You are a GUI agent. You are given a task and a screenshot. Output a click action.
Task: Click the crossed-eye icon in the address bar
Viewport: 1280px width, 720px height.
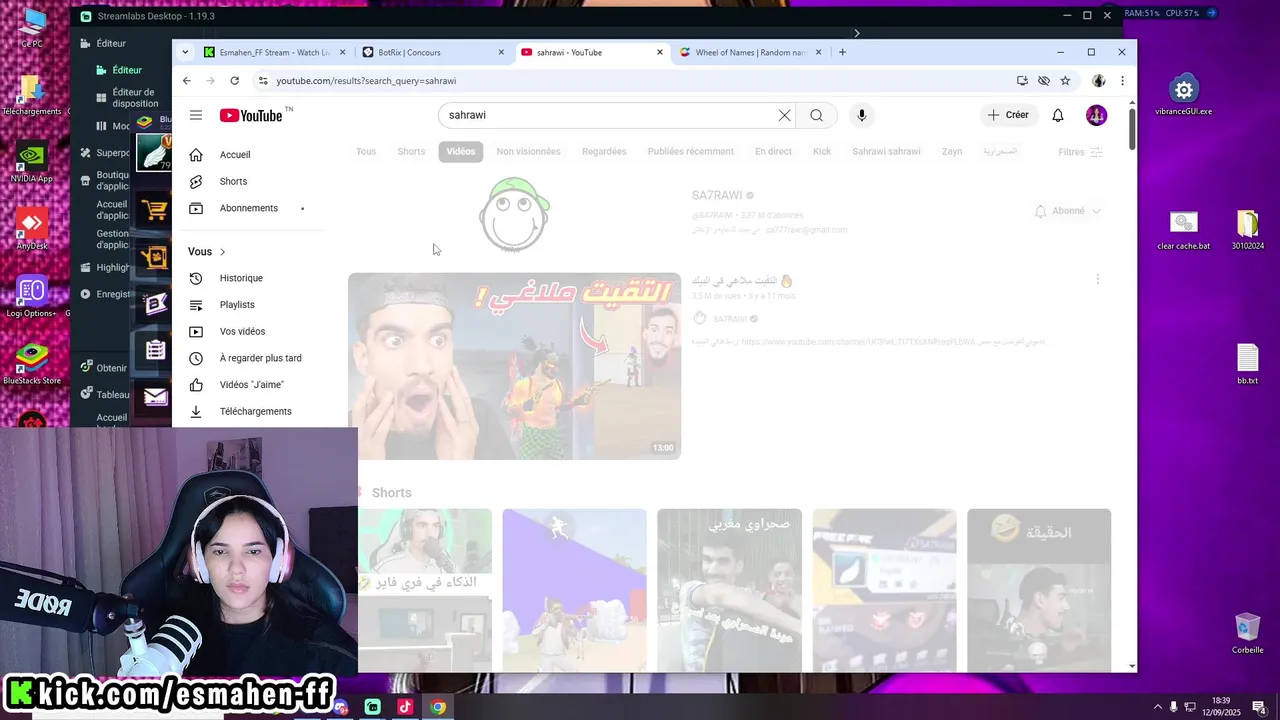click(x=1044, y=81)
